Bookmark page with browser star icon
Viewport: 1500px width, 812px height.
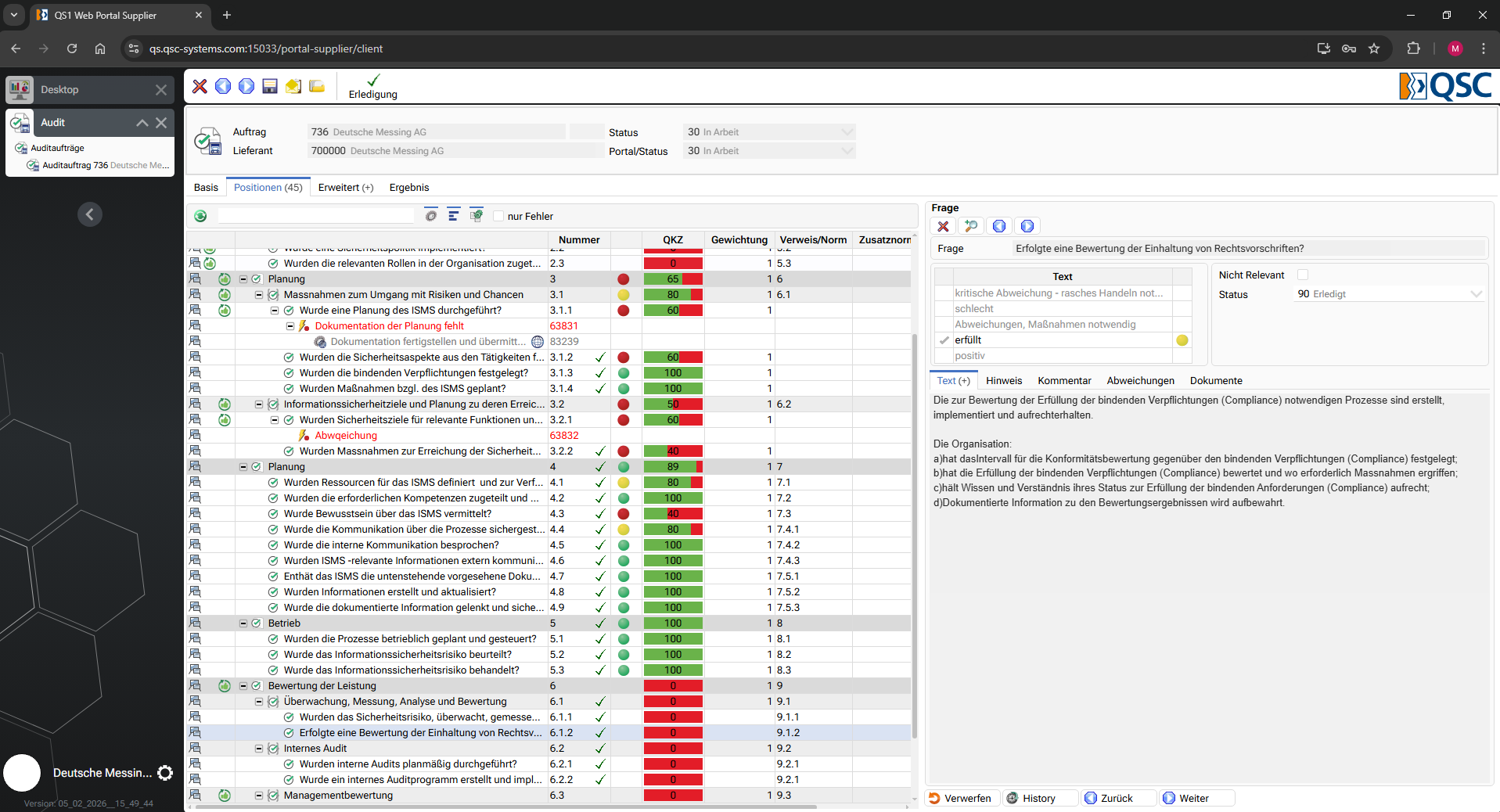click(1374, 49)
